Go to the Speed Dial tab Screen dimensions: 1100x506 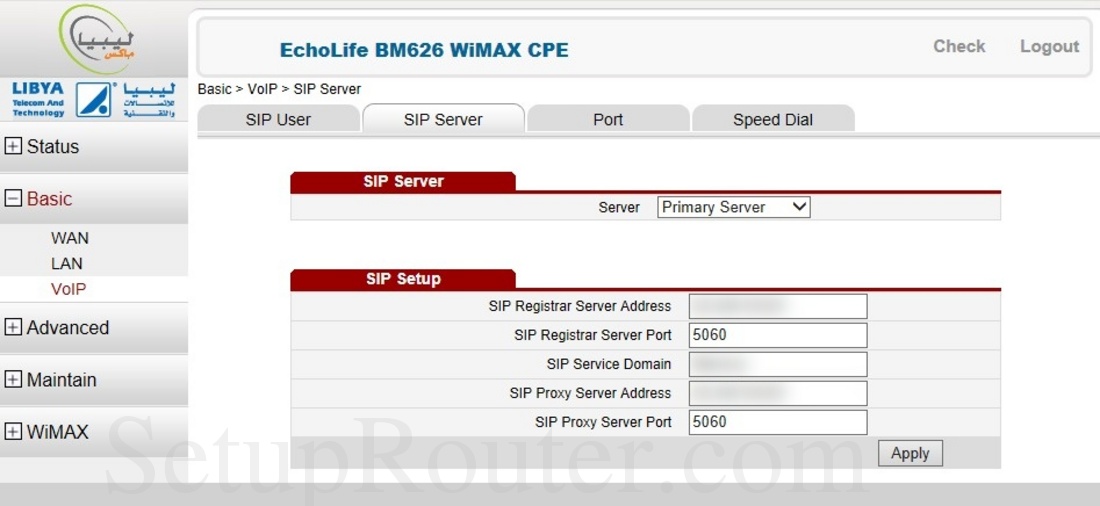773,119
